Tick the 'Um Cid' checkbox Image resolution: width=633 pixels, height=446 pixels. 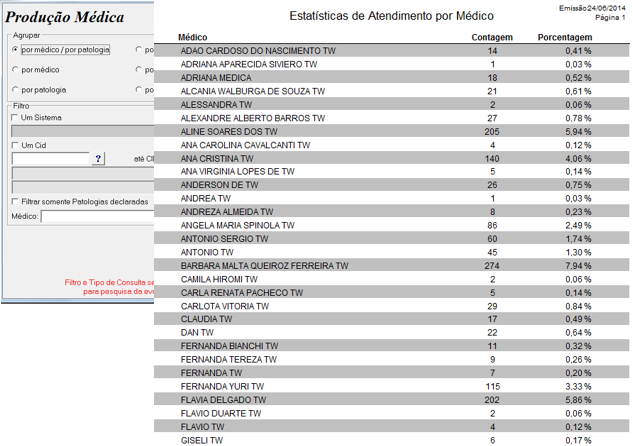point(15,145)
